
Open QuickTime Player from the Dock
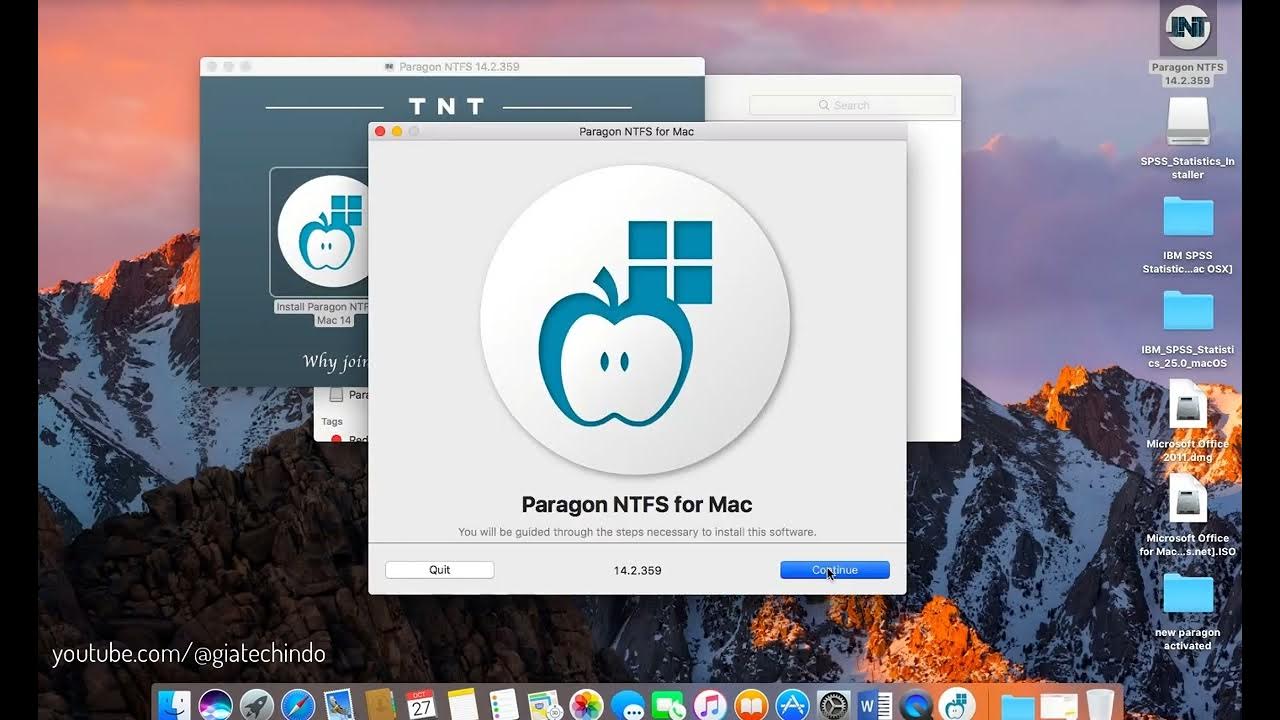coord(916,705)
